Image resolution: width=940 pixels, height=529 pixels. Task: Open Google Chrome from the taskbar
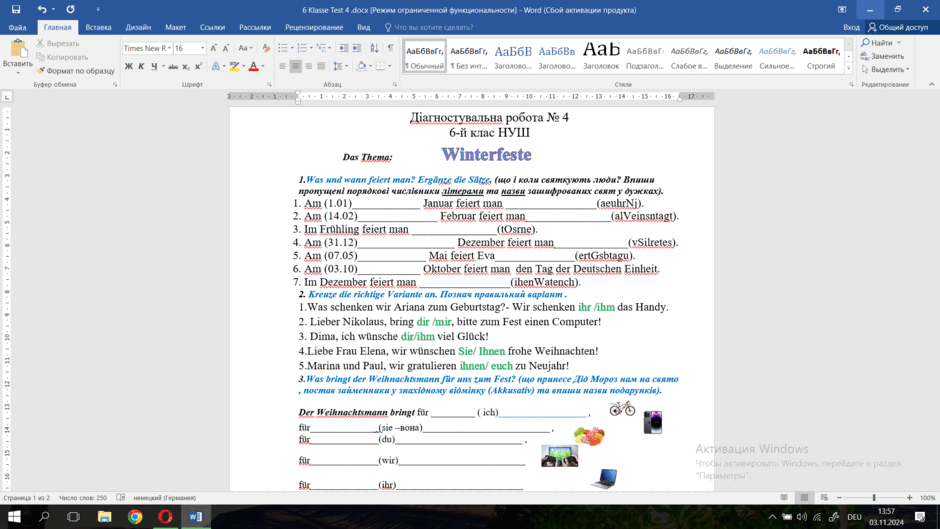[x=135, y=516]
